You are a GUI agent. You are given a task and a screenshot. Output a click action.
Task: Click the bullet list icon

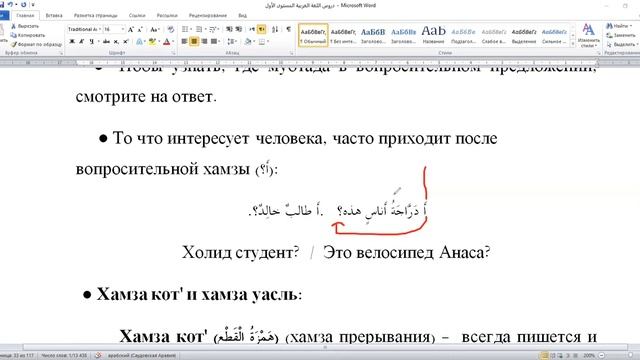click(185, 29)
